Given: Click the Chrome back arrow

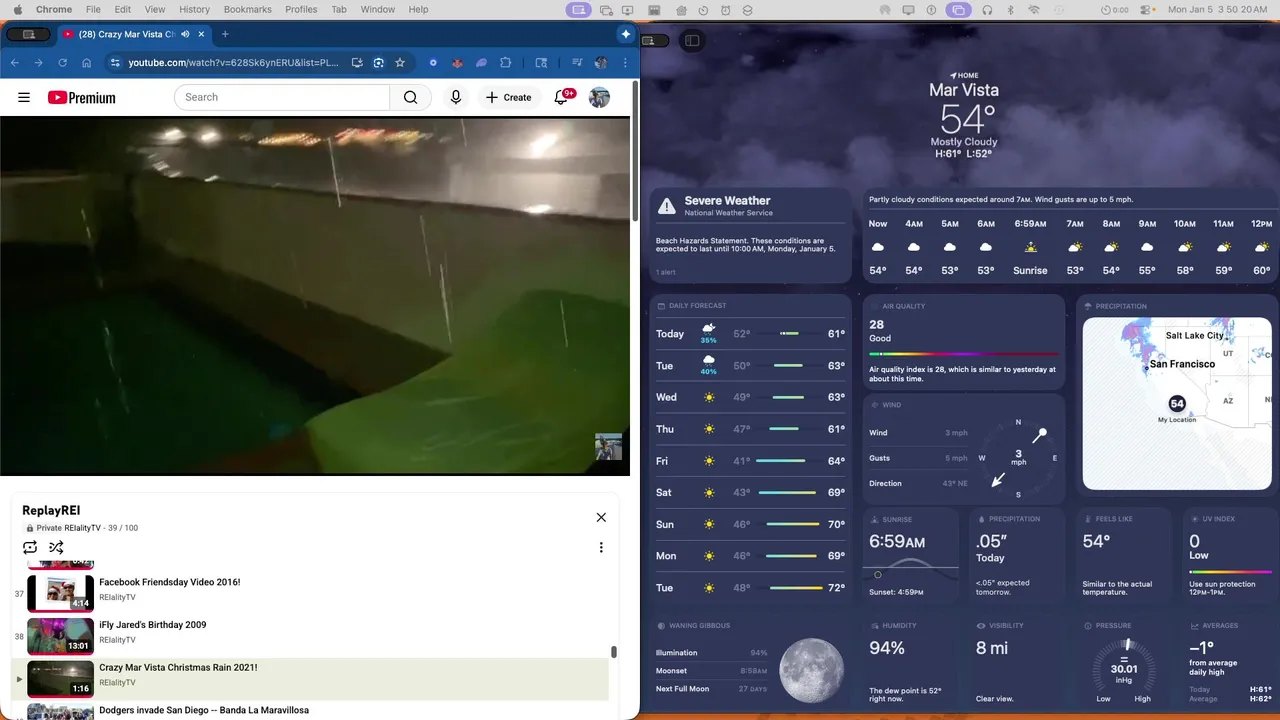Looking at the screenshot, I should (15, 62).
